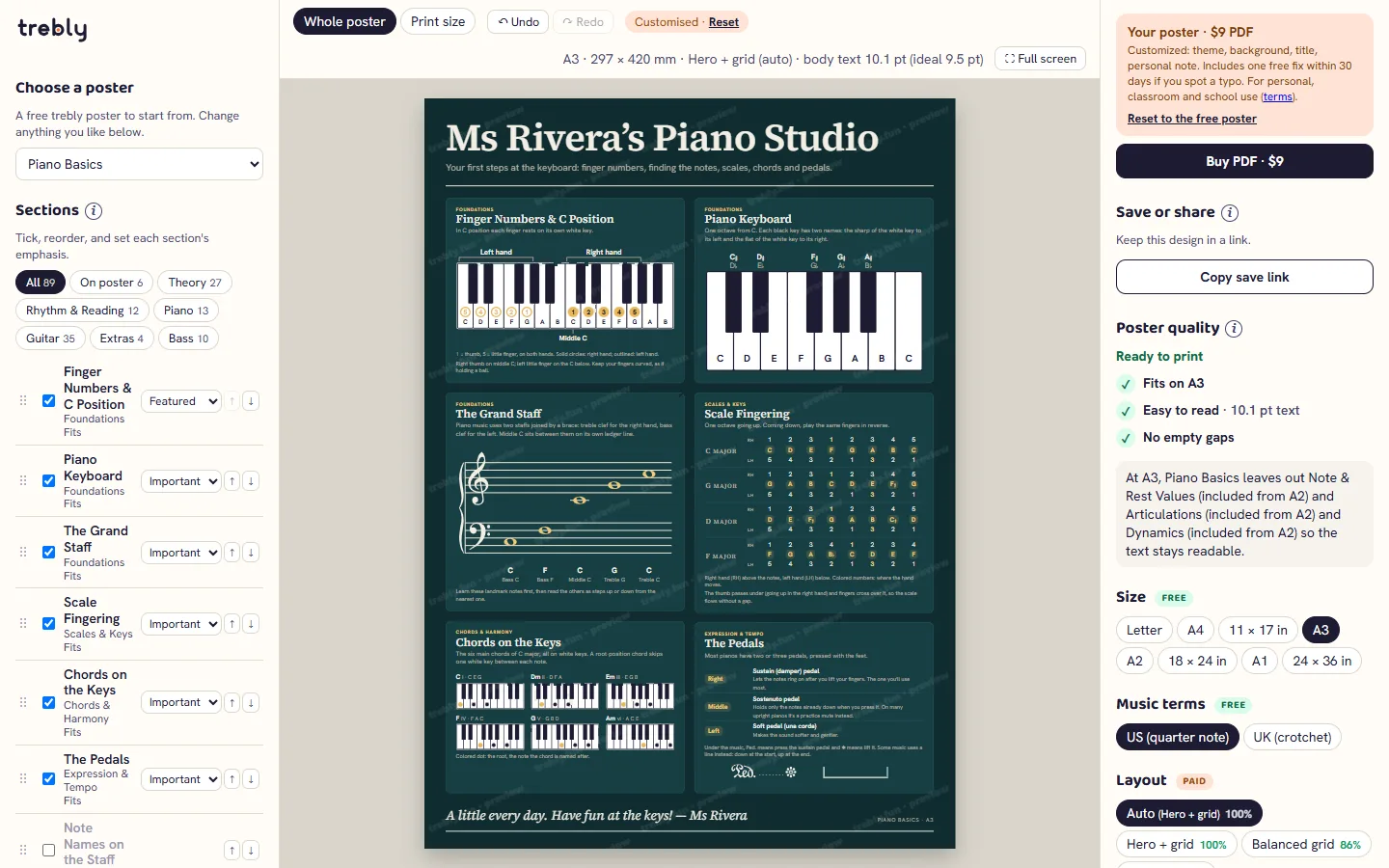Image resolution: width=1389 pixels, height=868 pixels.
Task: Open the Piano Basics poster dropdown
Action: [x=139, y=164]
